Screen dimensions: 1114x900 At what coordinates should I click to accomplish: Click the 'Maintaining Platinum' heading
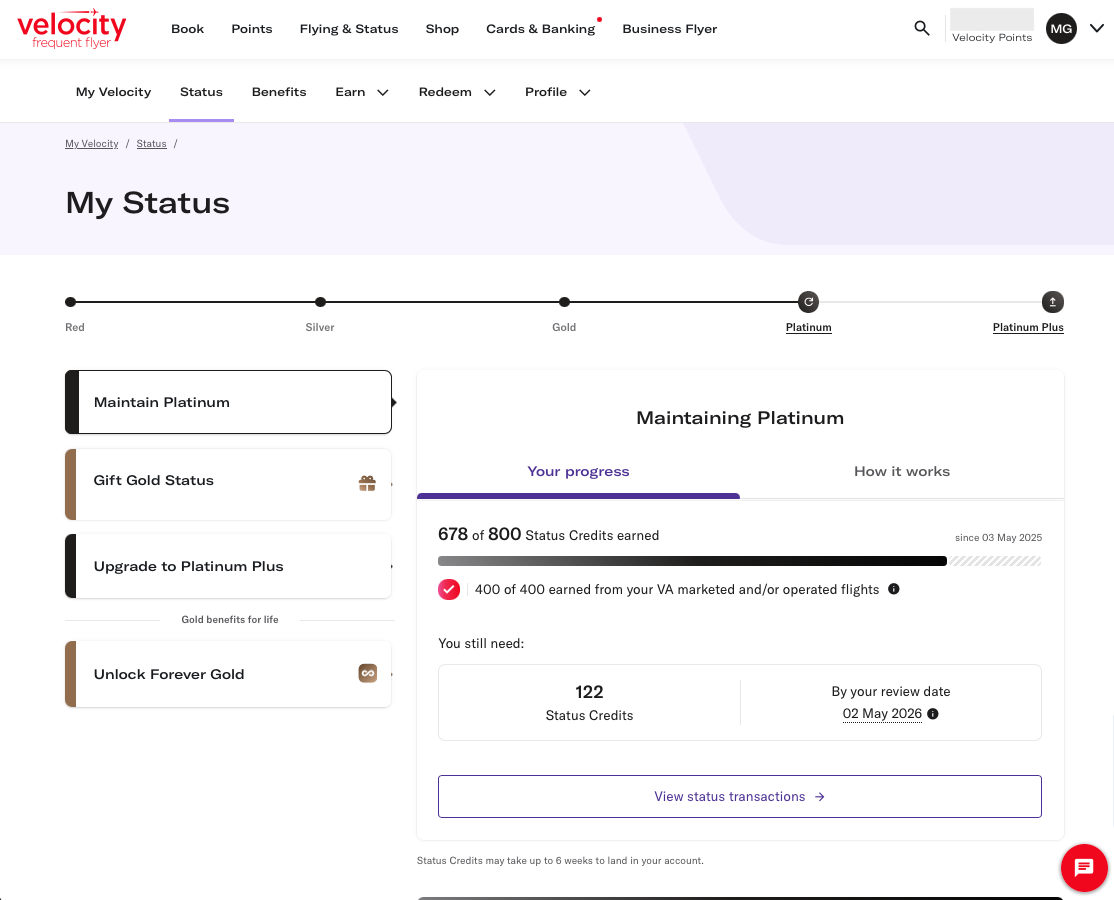pyautogui.click(x=740, y=418)
